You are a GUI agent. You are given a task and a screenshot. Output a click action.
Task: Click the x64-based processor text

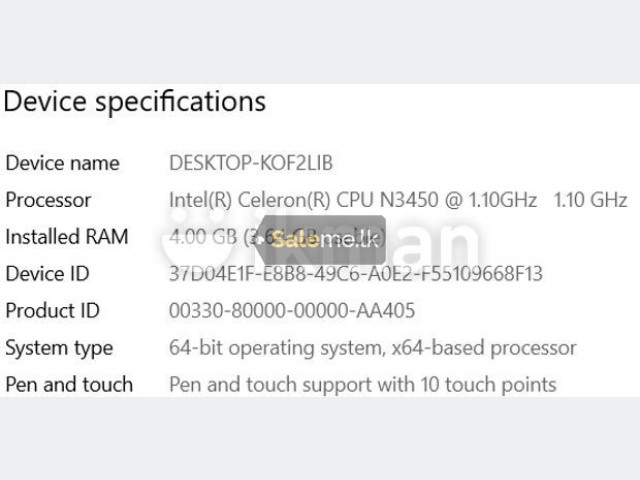click(484, 348)
